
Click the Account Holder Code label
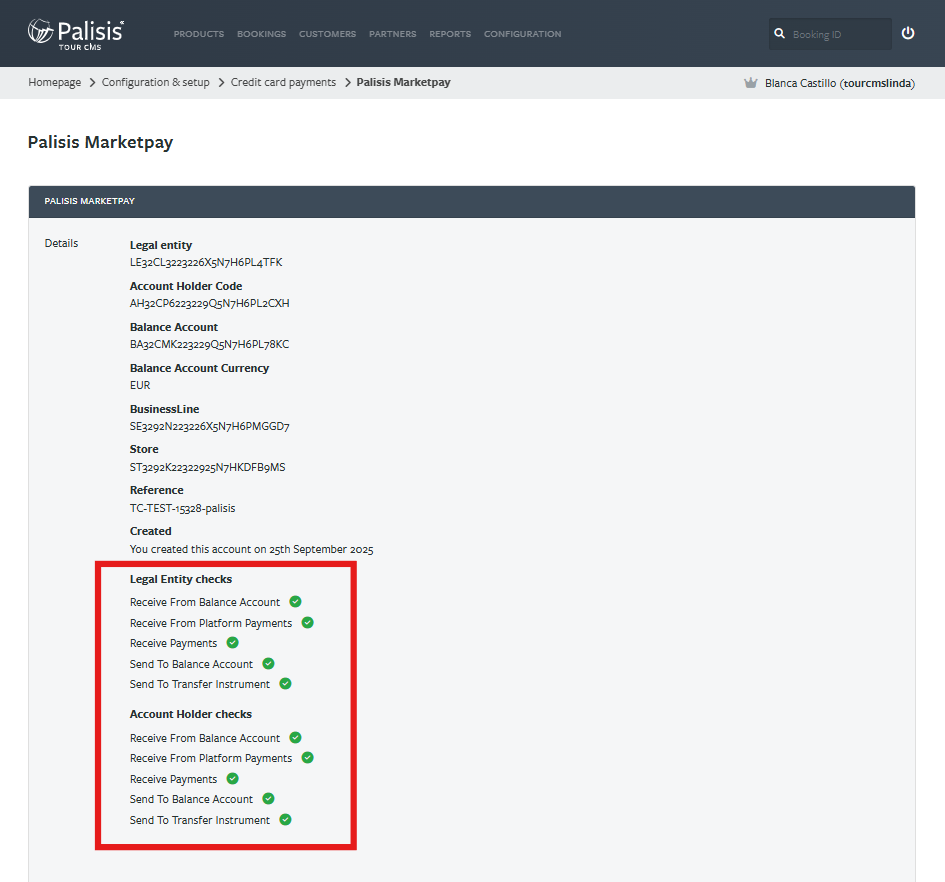[x=186, y=286]
